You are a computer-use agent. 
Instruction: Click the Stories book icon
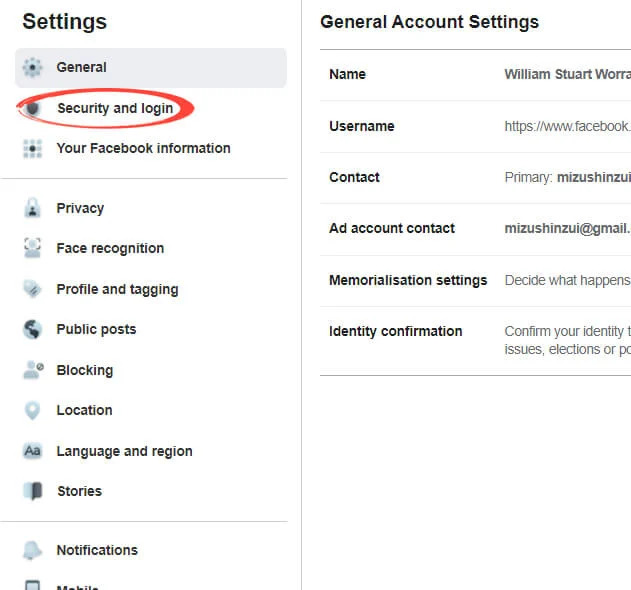point(33,492)
